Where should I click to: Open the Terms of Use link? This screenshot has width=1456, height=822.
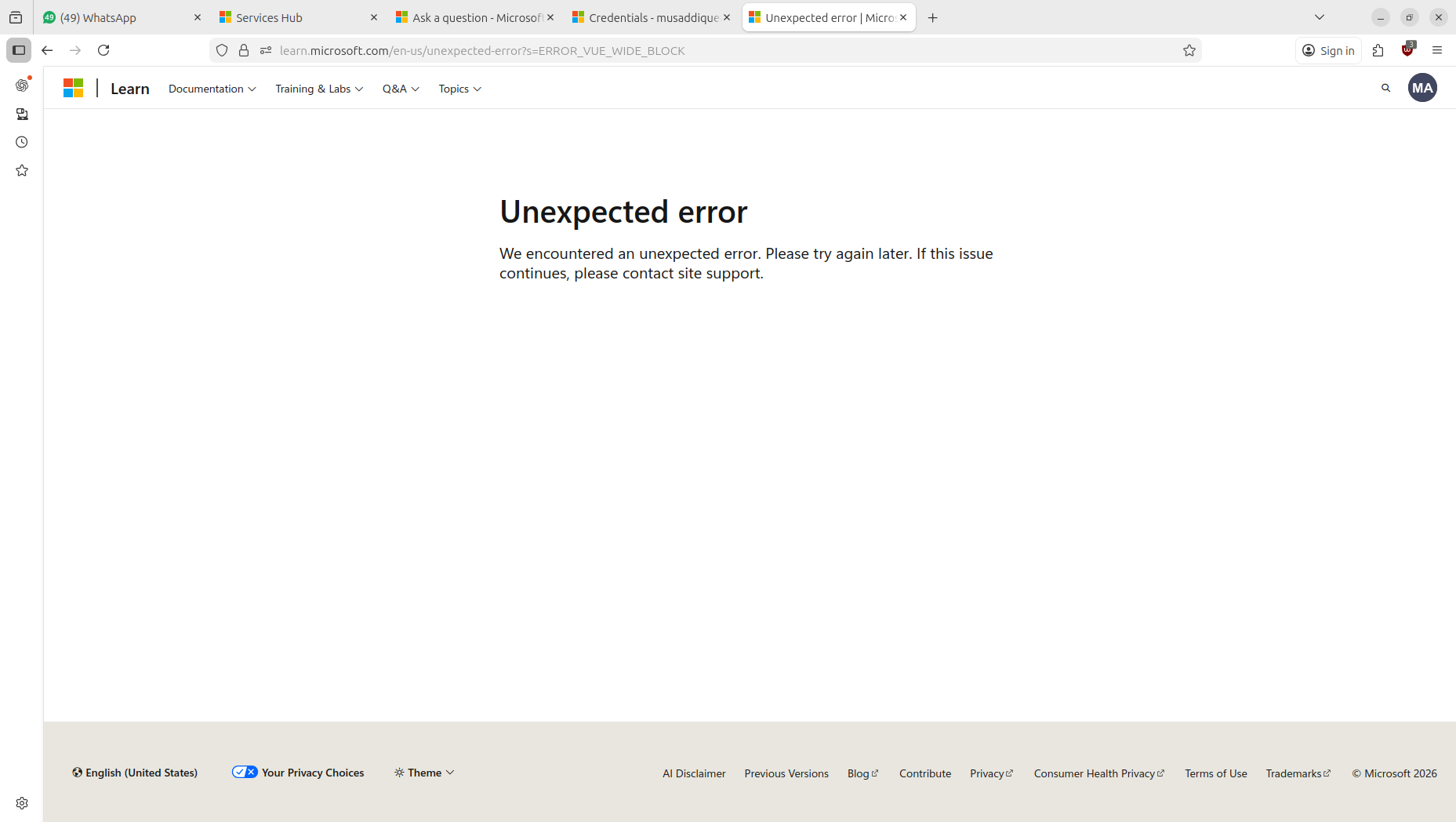pyautogui.click(x=1216, y=773)
